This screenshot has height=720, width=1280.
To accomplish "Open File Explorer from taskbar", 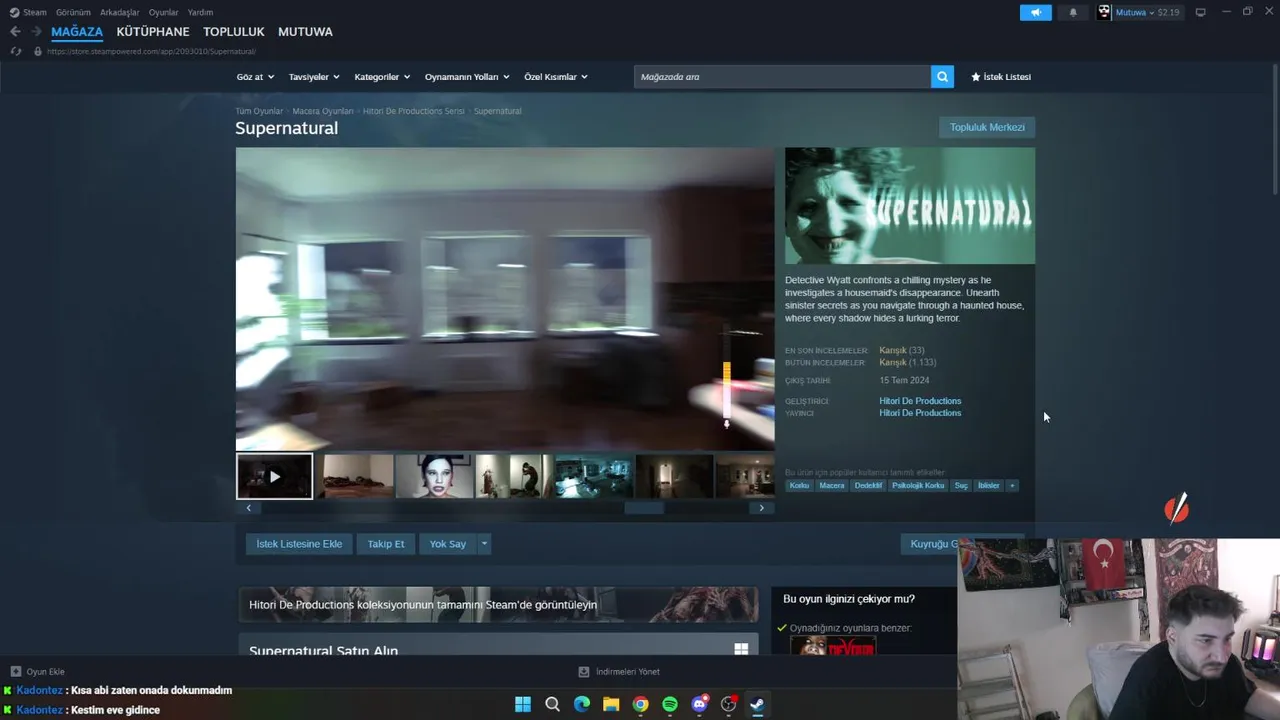I will 611,704.
